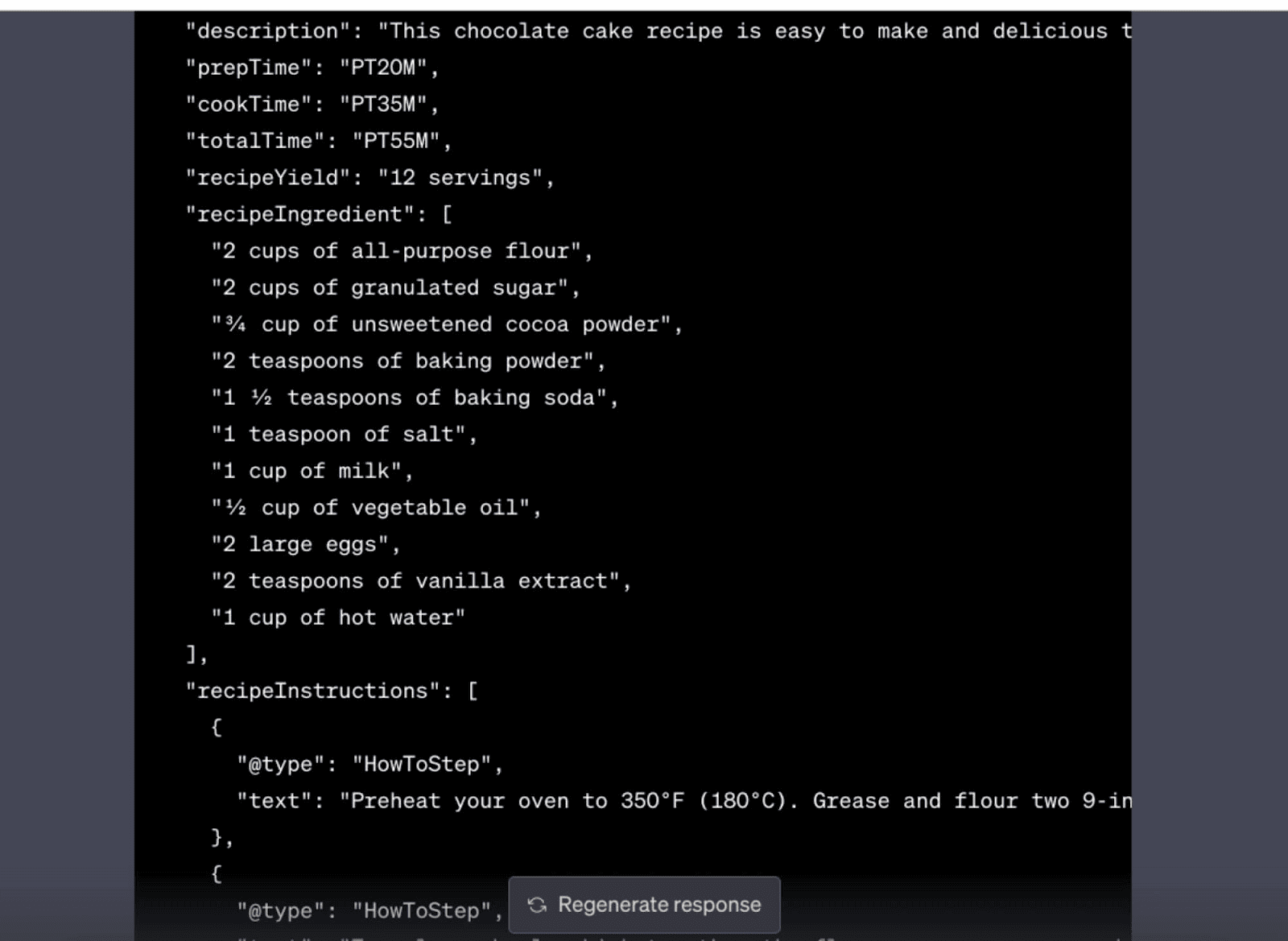Click "2 teaspoons of baking powder" ingredient
This screenshot has width=1288, height=941.
408,361
